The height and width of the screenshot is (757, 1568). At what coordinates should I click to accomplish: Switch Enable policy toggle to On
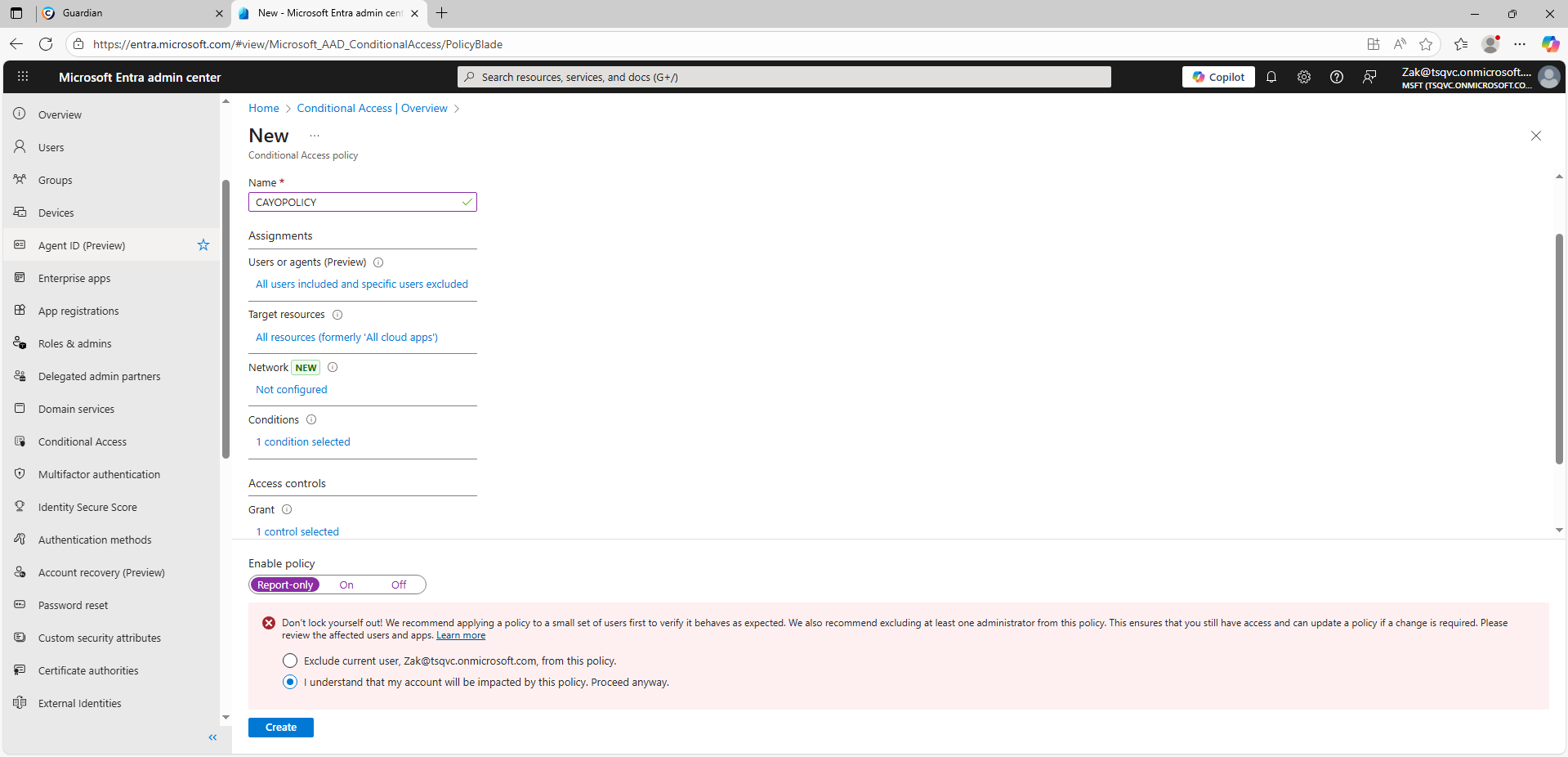(x=346, y=585)
